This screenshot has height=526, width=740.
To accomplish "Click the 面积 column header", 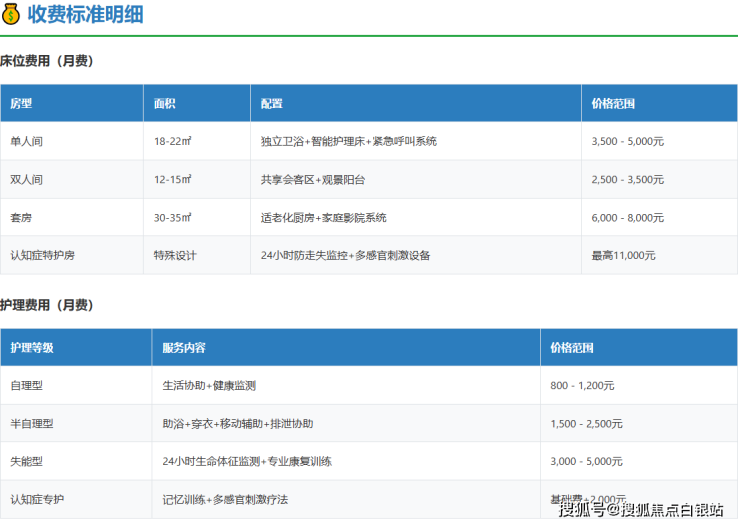I will (x=165, y=104).
